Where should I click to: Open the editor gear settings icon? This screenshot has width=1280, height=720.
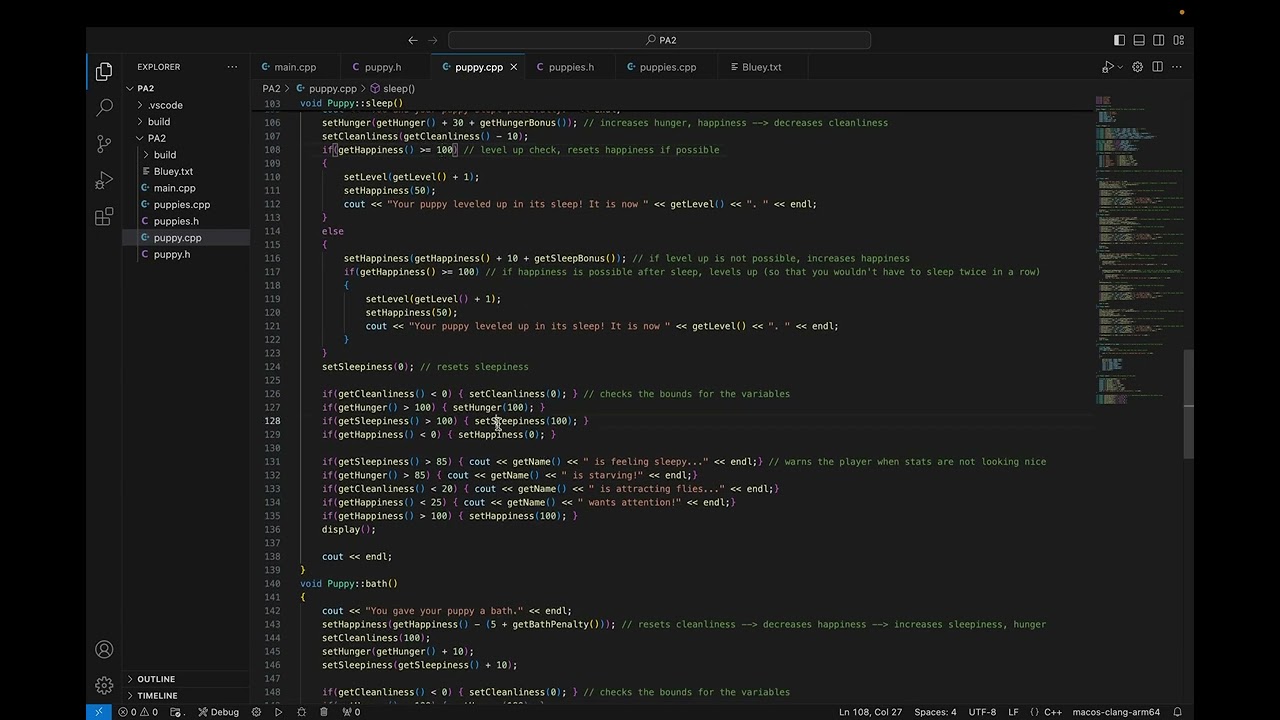point(1137,67)
